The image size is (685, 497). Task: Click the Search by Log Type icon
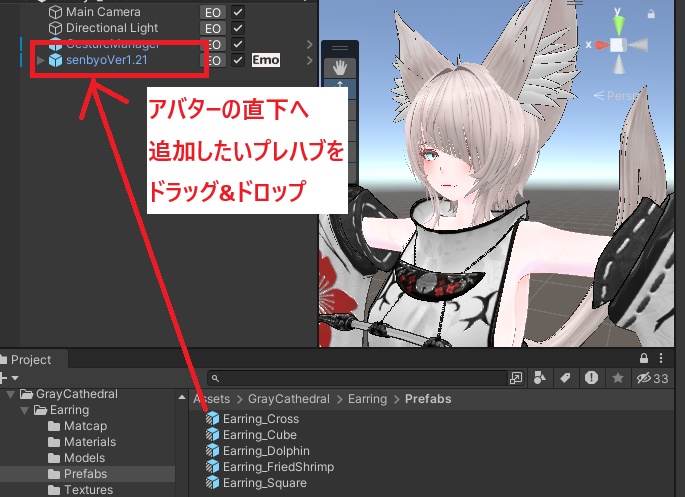pos(592,378)
